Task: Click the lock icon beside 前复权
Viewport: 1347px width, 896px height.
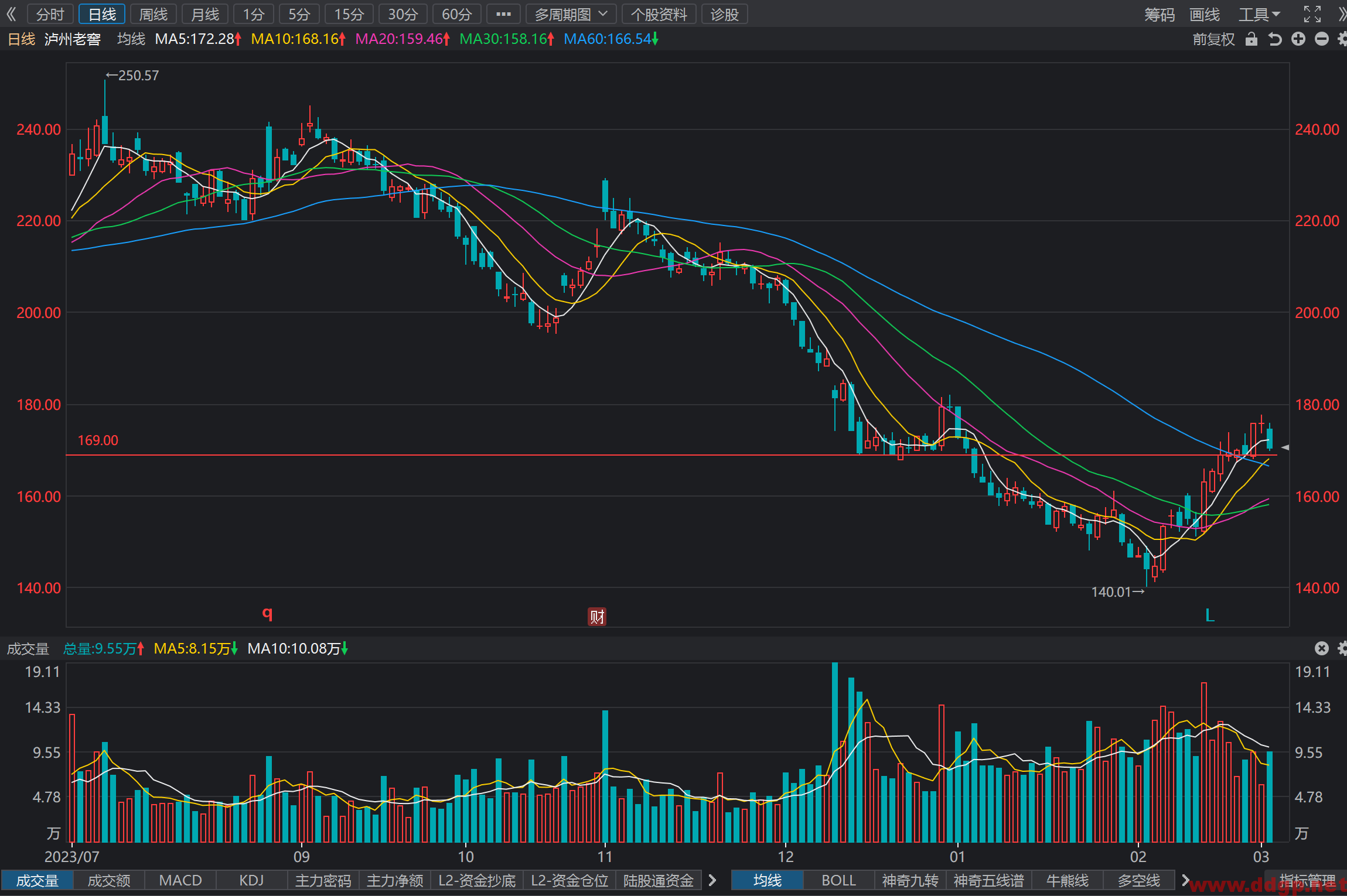Action: 1251,39
